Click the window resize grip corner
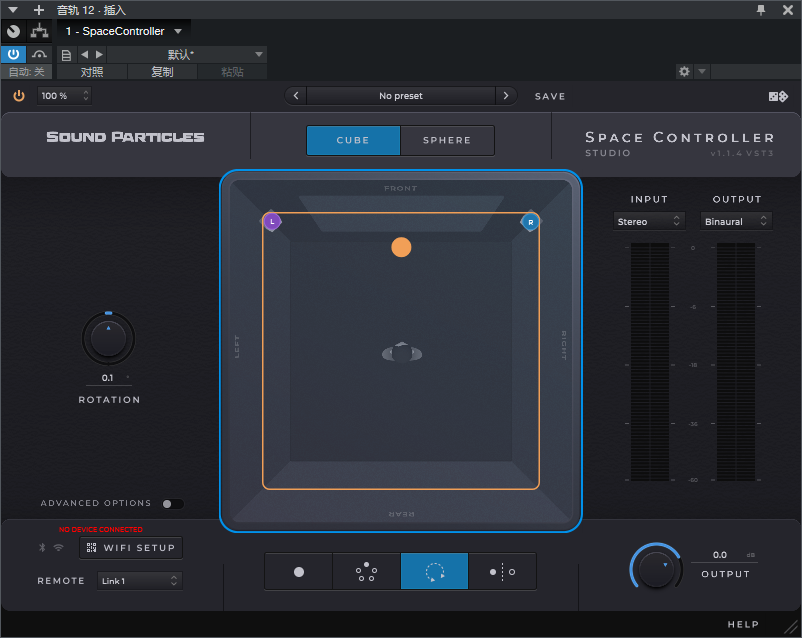Screen dimensions: 802x638 792,627
